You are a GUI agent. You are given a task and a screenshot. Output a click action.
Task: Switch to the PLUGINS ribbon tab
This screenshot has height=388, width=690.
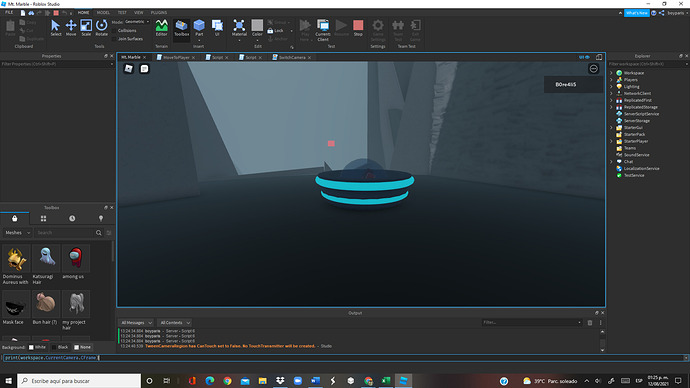coord(159,13)
